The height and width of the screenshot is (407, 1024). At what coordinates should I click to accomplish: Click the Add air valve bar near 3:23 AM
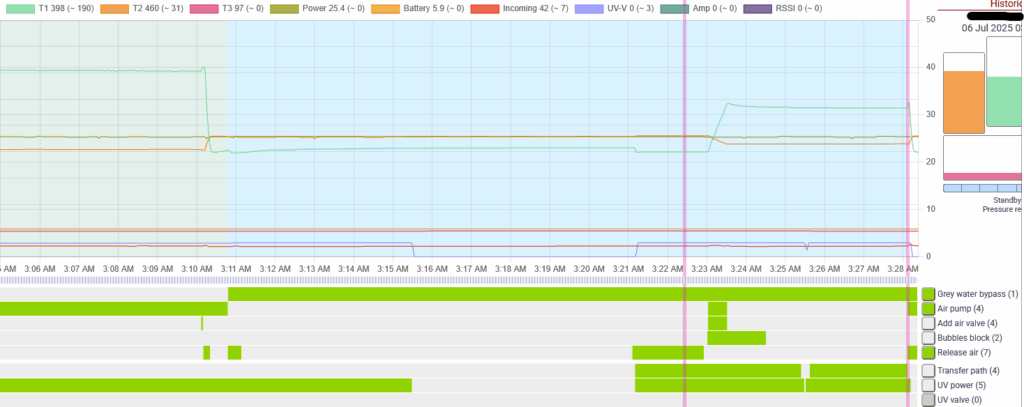tap(717, 323)
